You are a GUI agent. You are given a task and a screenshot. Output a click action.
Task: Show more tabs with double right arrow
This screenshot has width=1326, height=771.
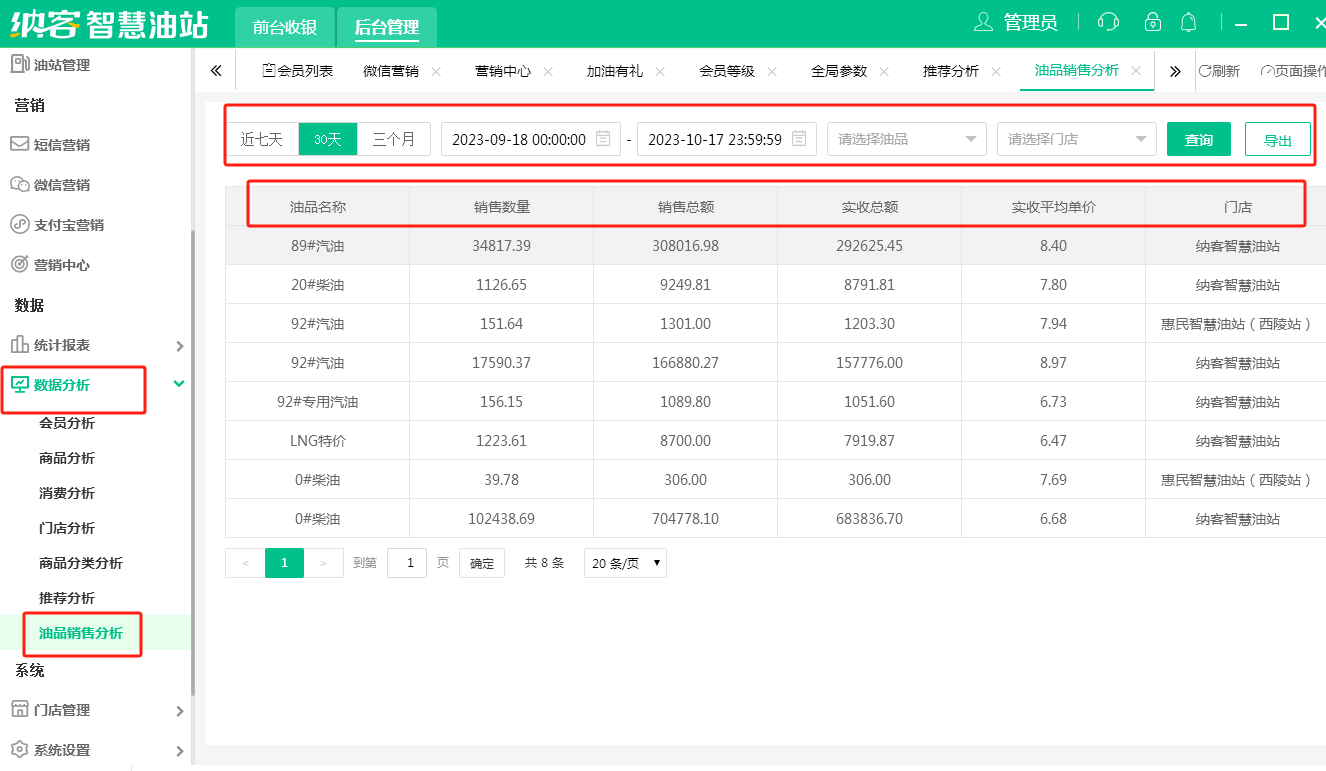tap(1175, 71)
